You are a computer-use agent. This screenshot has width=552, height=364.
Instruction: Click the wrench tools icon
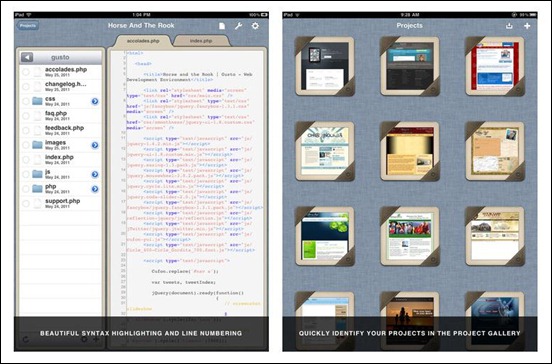coord(238,26)
